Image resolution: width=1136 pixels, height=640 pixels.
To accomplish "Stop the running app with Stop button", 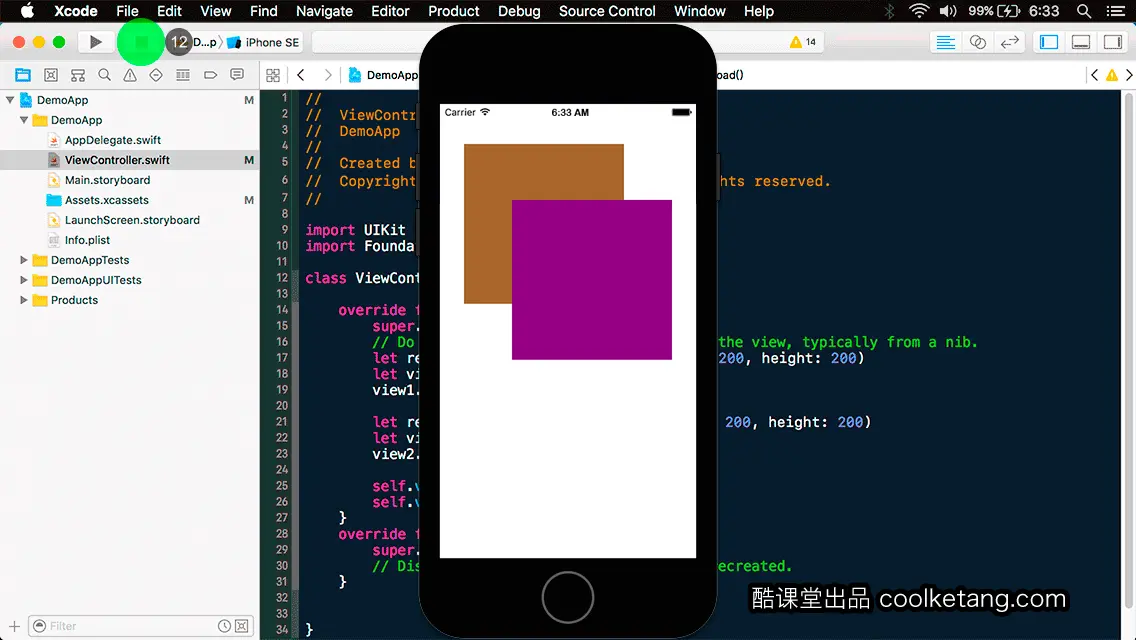I will coord(141,42).
